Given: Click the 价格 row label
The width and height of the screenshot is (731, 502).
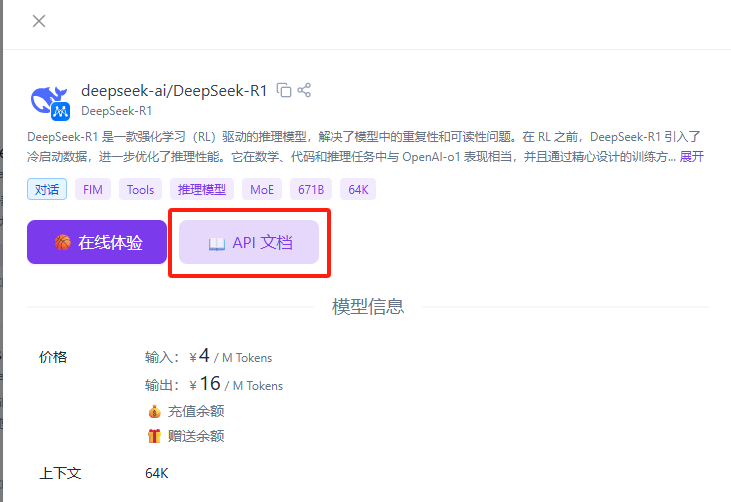Looking at the screenshot, I should click(x=53, y=357).
